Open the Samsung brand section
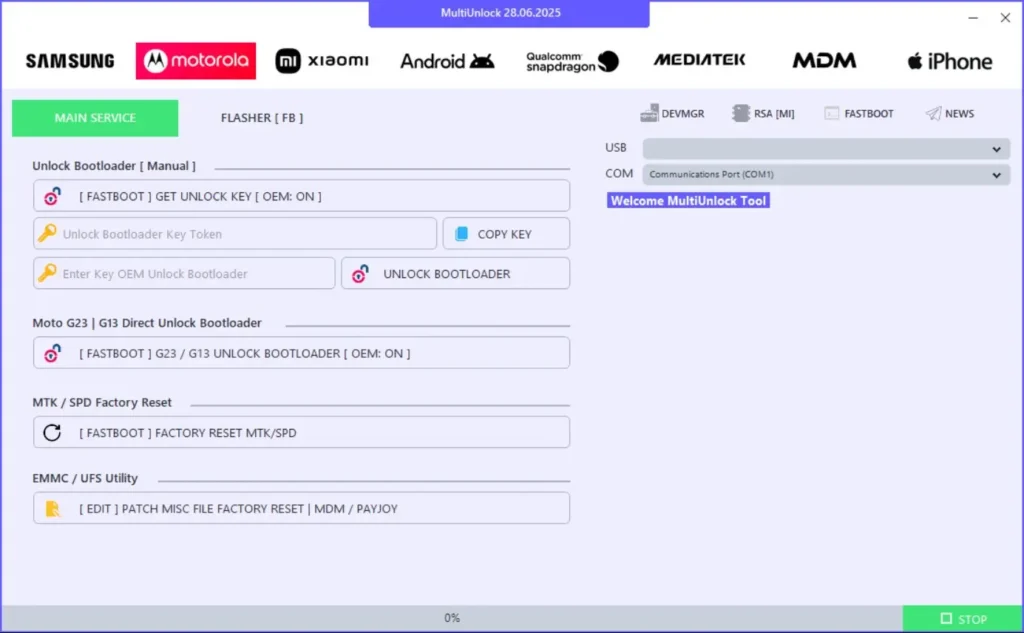This screenshot has height=633, width=1024. tap(70, 61)
